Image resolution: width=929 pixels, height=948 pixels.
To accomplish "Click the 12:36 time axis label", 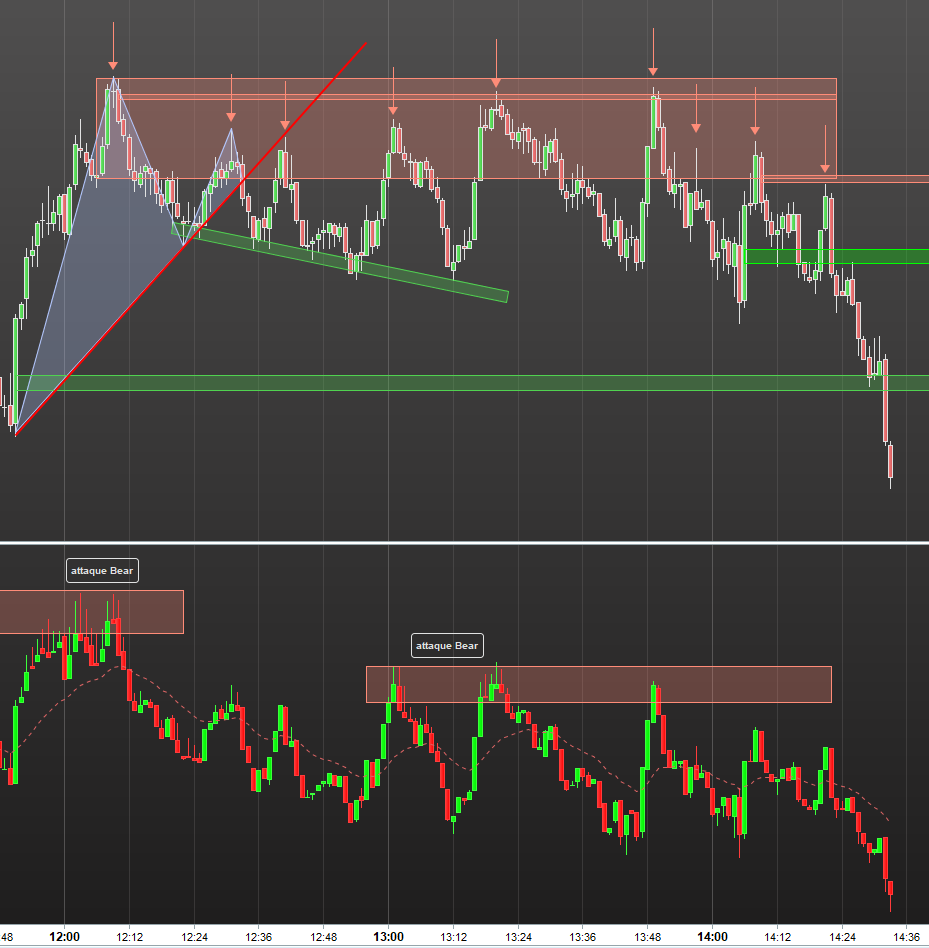I will coord(259,937).
